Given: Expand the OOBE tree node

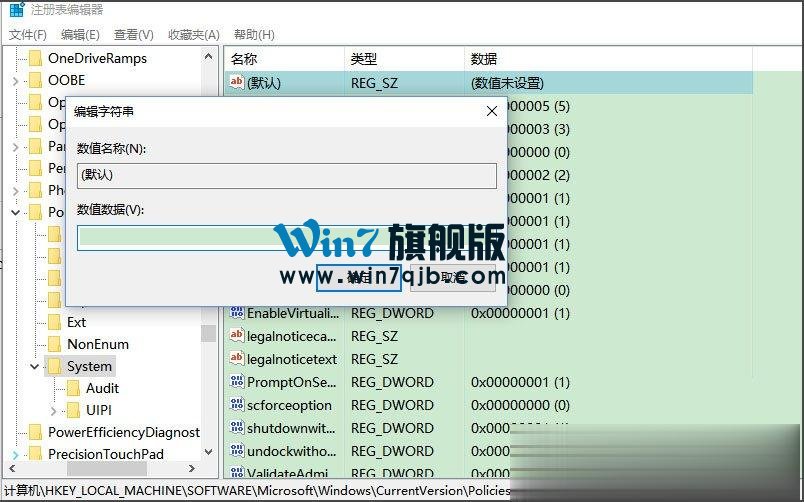Looking at the screenshot, I should pyautogui.click(x=15, y=81).
